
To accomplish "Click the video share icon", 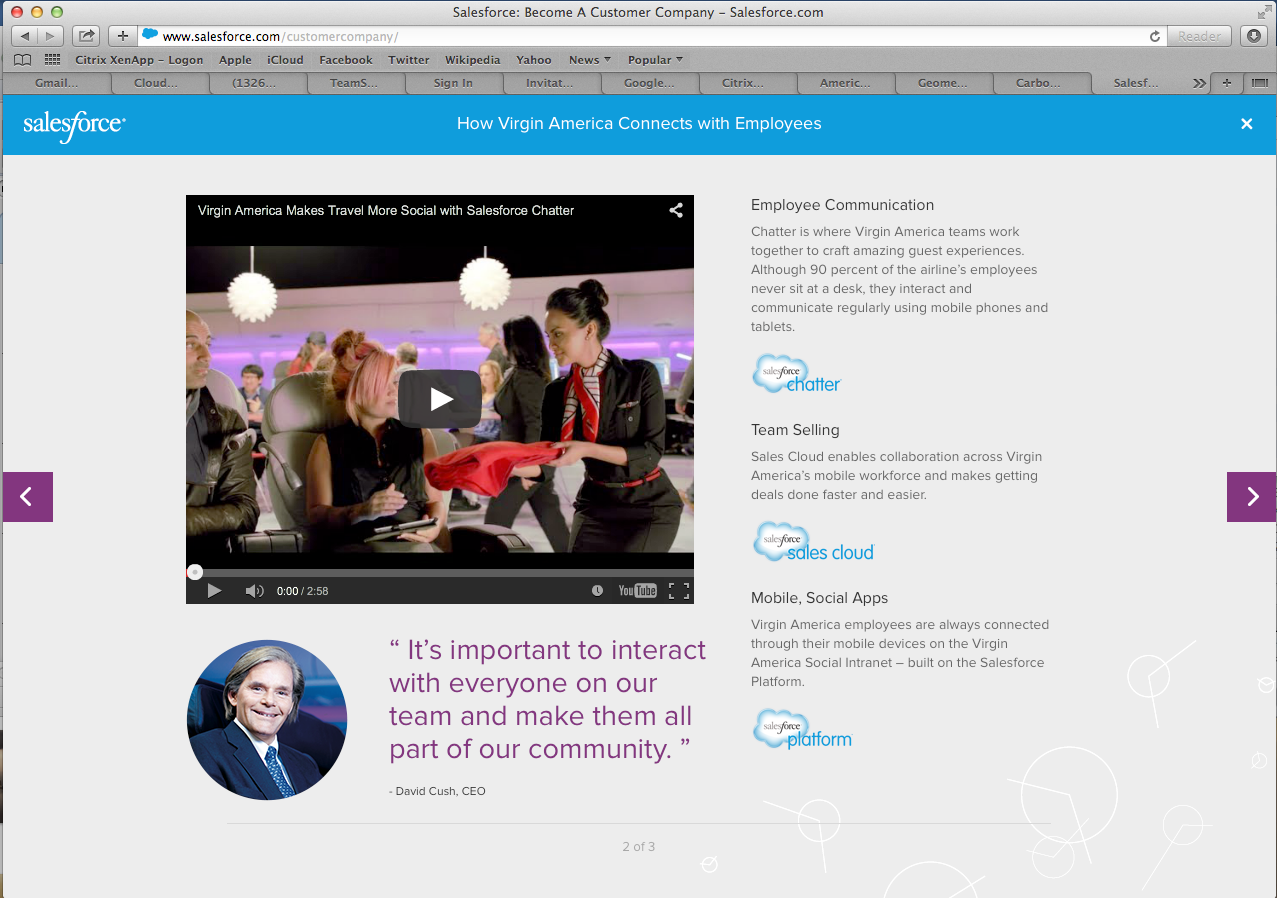I will (676, 210).
